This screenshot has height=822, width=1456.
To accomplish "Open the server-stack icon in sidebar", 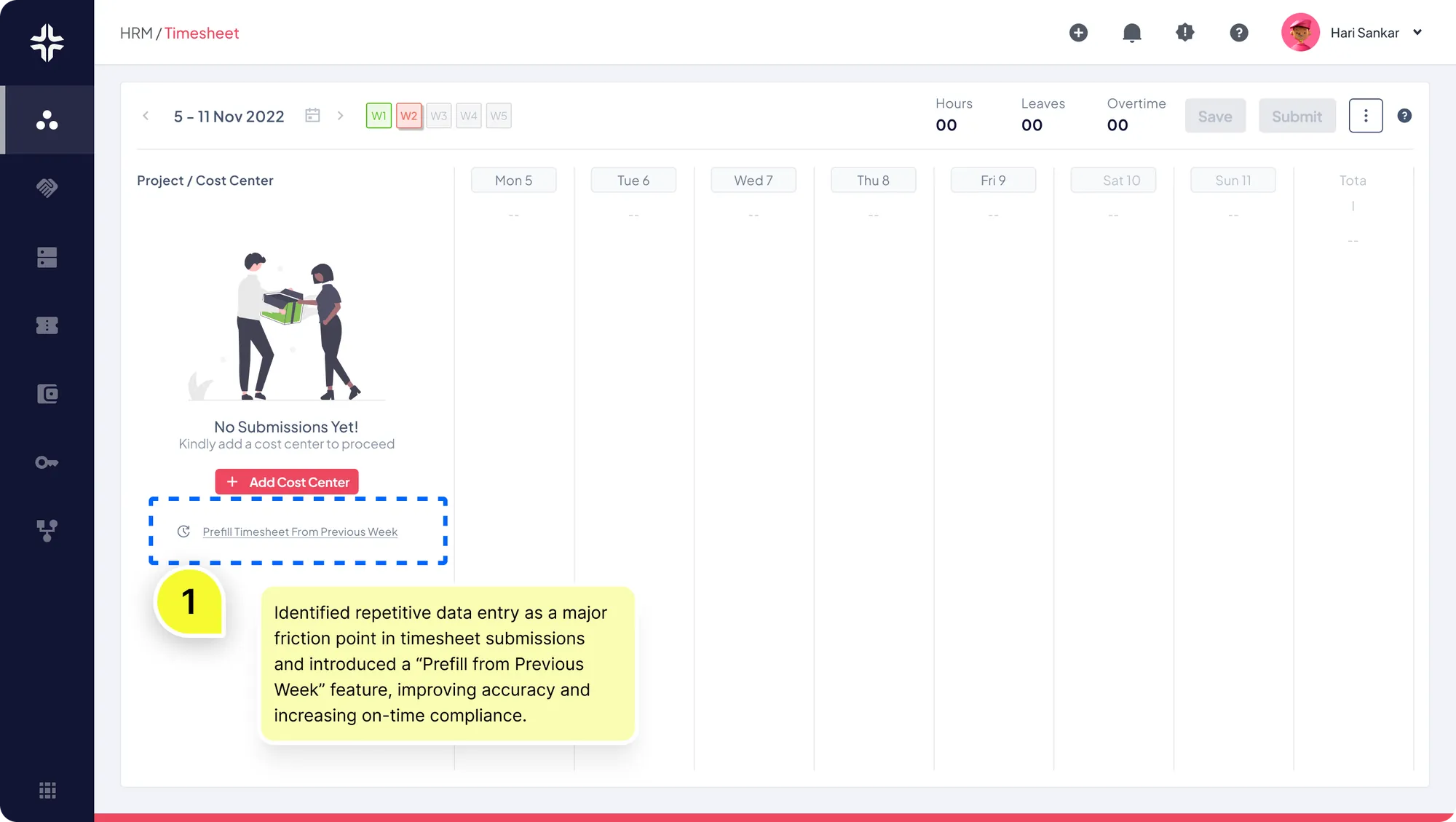I will click(47, 257).
